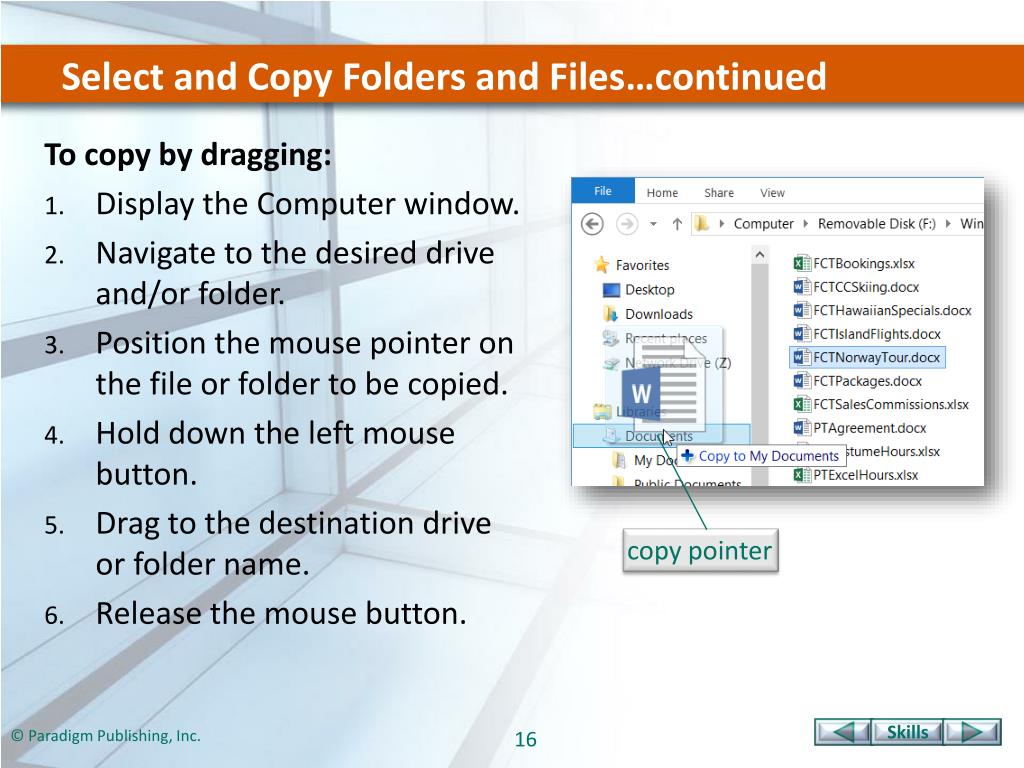Screen dimensions: 1024x768
Task: Select Downloads in navigation pane
Action: [659, 314]
